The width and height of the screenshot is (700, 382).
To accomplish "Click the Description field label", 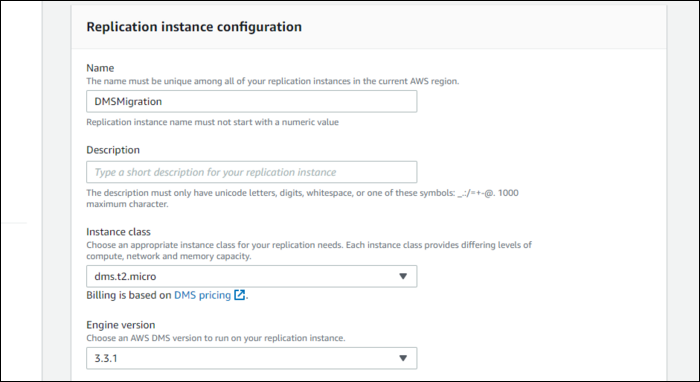I will (113, 150).
